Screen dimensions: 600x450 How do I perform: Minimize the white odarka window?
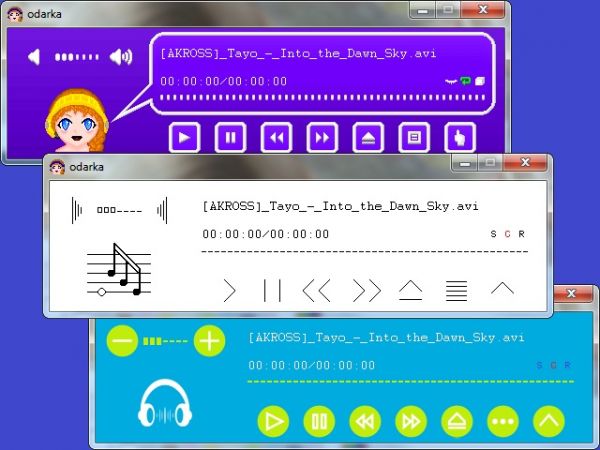tap(465, 163)
